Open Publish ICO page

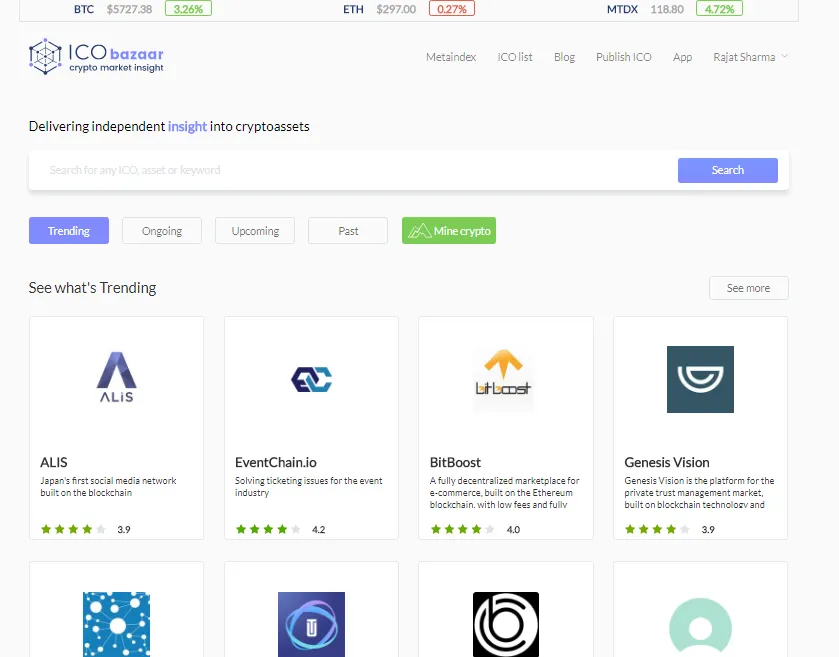click(623, 57)
